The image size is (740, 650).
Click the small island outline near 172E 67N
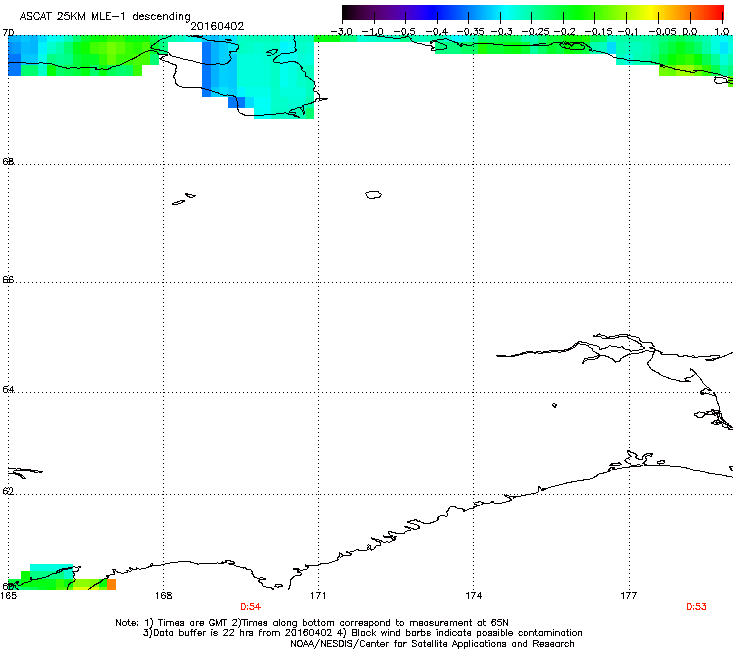pyautogui.click(x=373, y=194)
